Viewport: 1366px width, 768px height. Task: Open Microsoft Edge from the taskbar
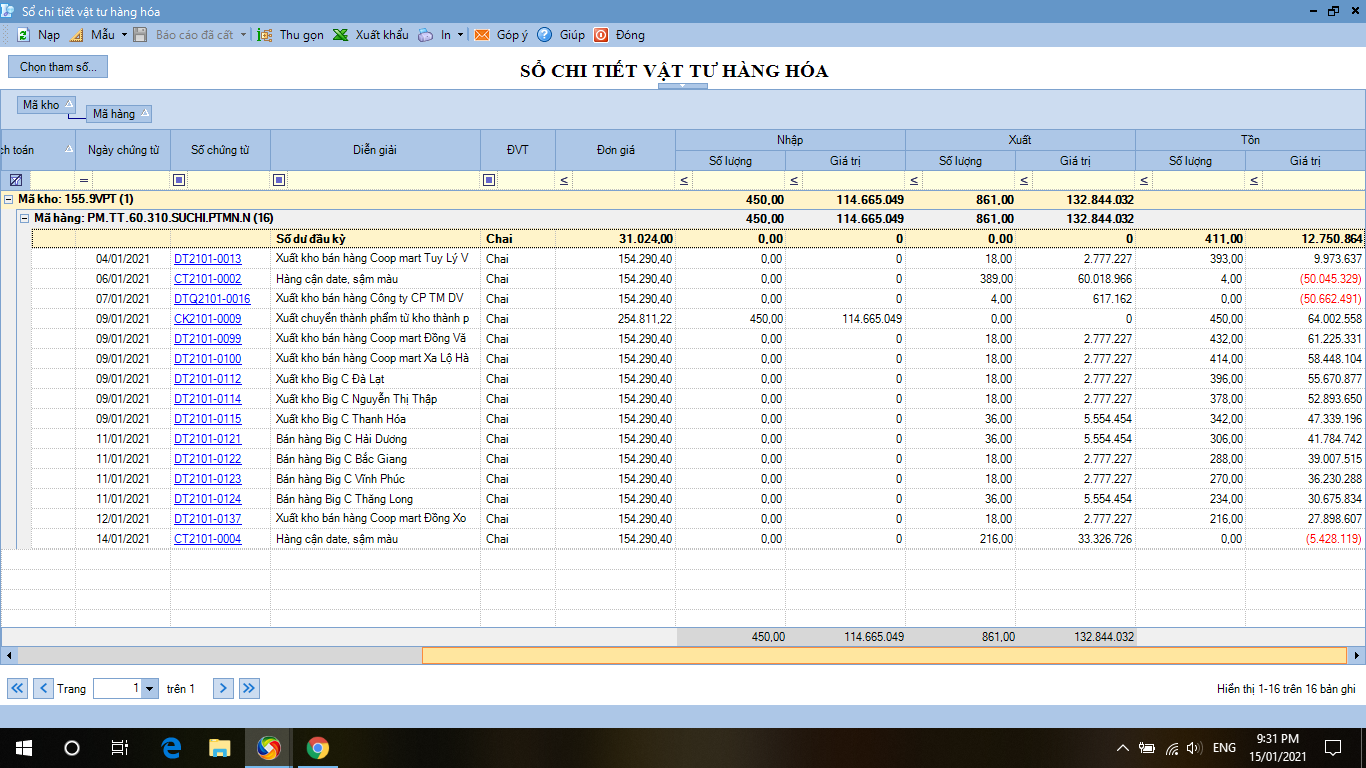coord(171,748)
